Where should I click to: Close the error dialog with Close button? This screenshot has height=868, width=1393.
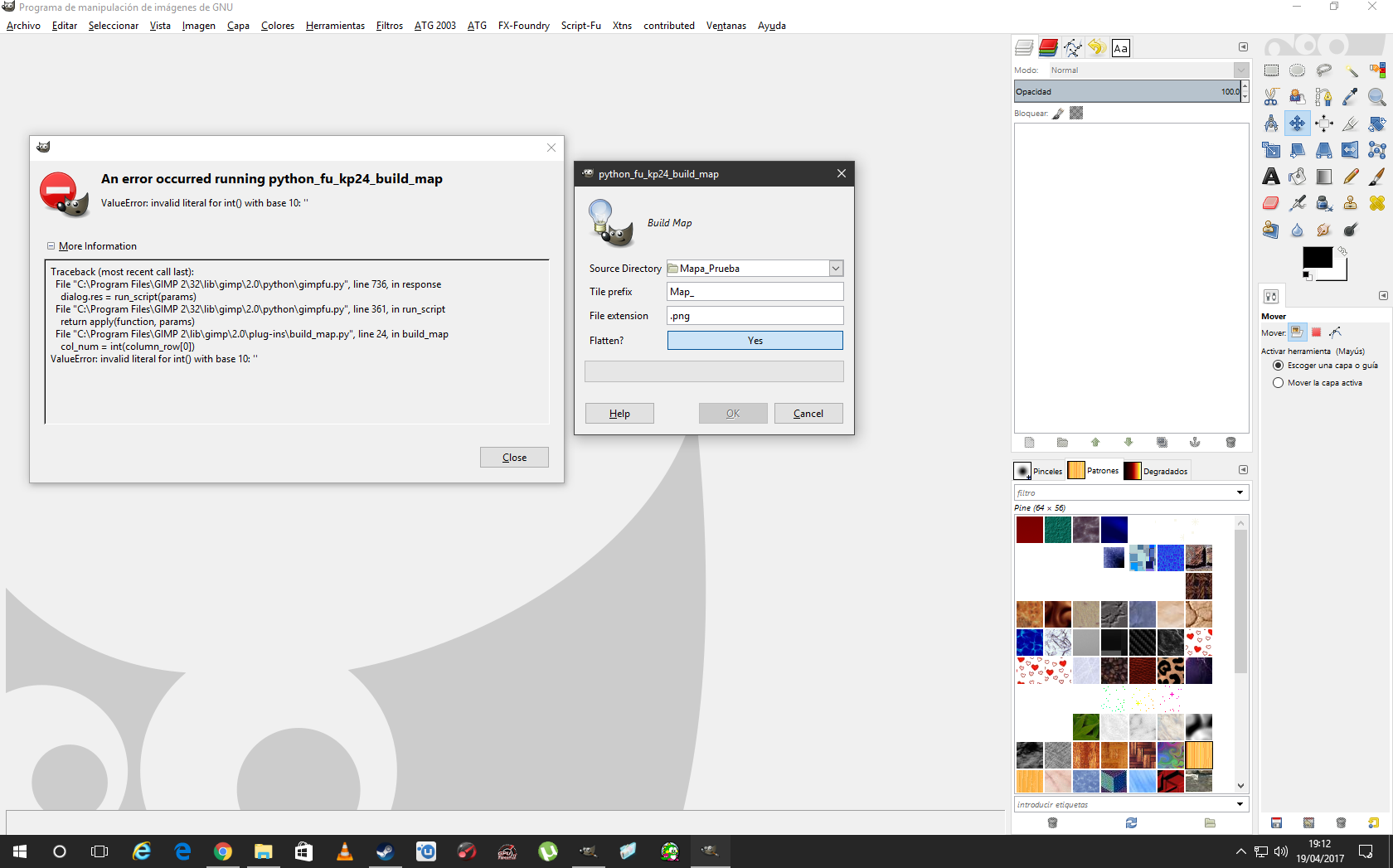point(514,458)
